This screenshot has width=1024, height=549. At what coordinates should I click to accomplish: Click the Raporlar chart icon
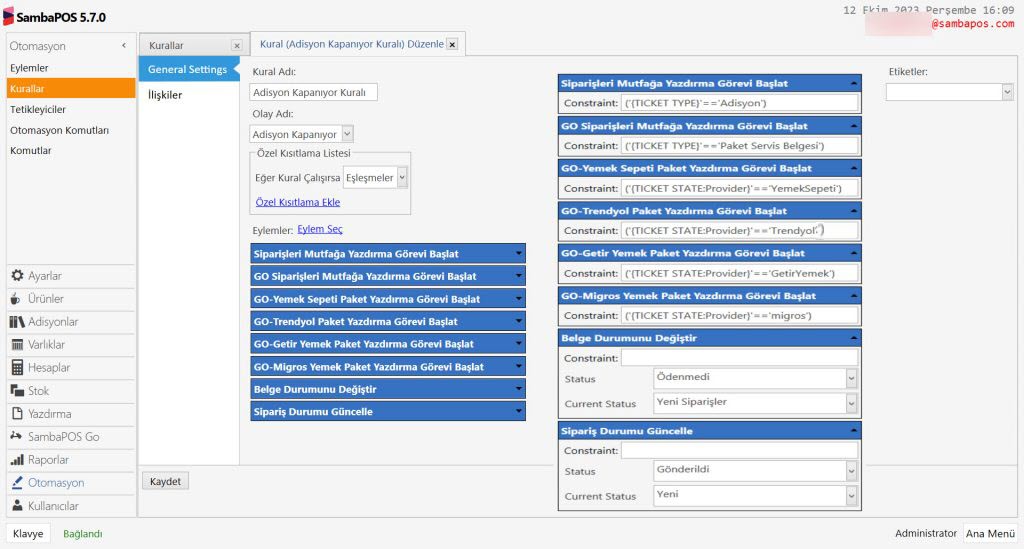coord(17,460)
